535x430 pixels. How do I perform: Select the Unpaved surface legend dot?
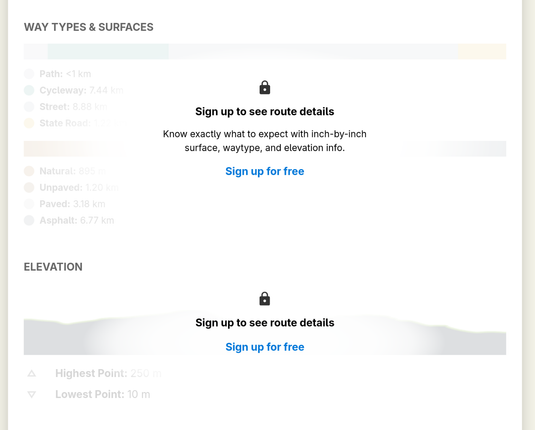pyautogui.click(x=29, y=187)
